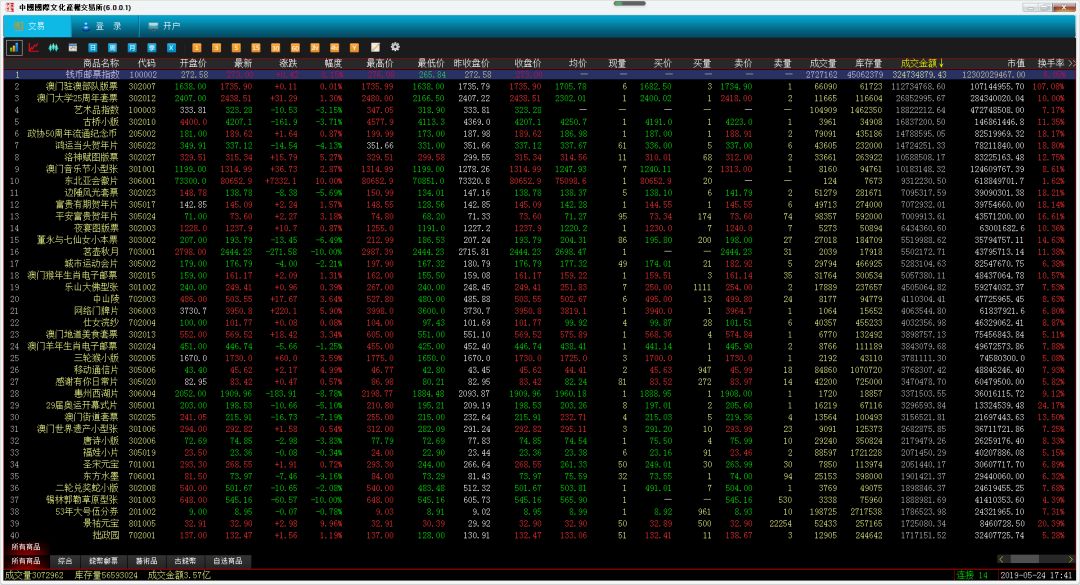Select the 惠州西湖片 row
This screenshot has height=585, width=1080.
coord(538,393)
